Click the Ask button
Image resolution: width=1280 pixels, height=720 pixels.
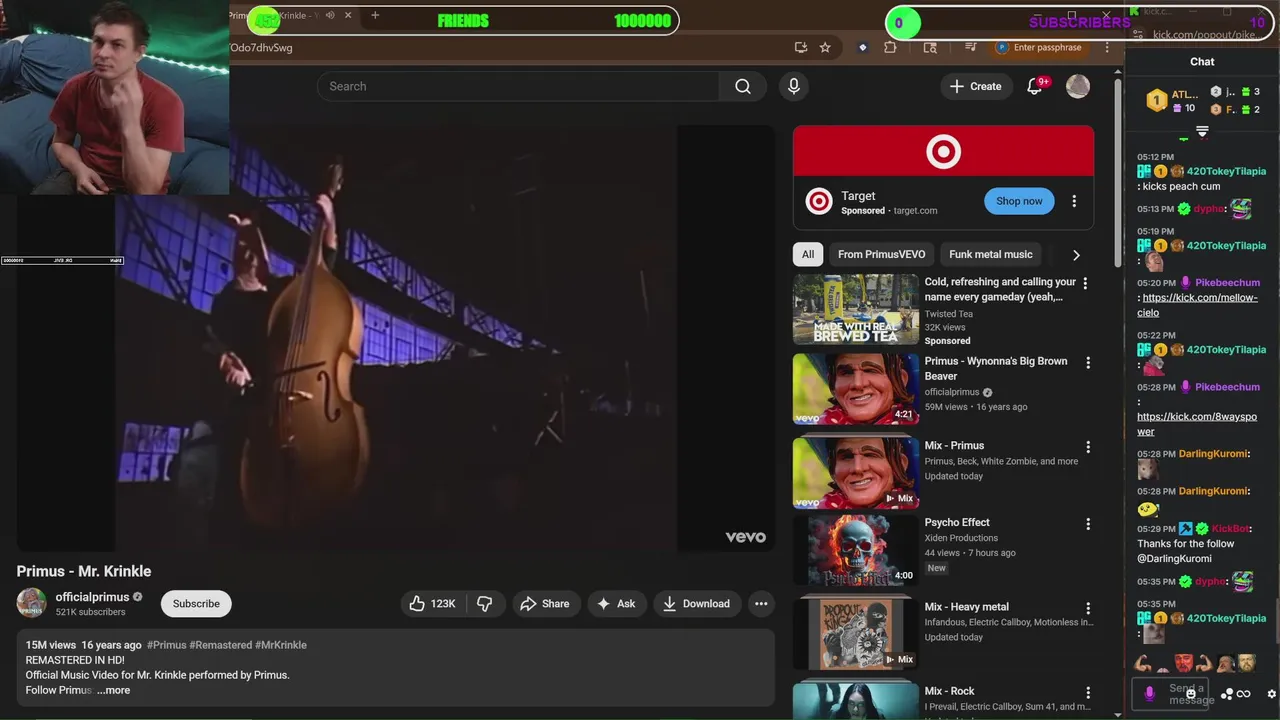point(616,603)
